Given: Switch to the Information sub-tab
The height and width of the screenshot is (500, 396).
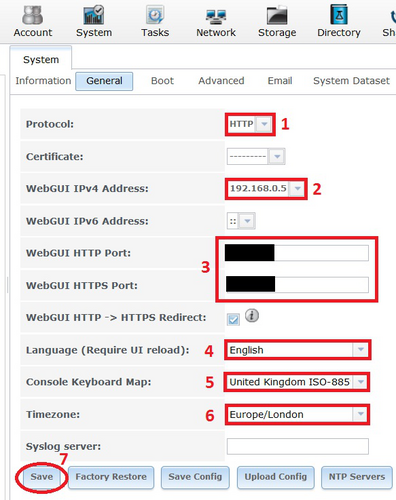Looking at the screenshot, I should click(x=43, y=81).
